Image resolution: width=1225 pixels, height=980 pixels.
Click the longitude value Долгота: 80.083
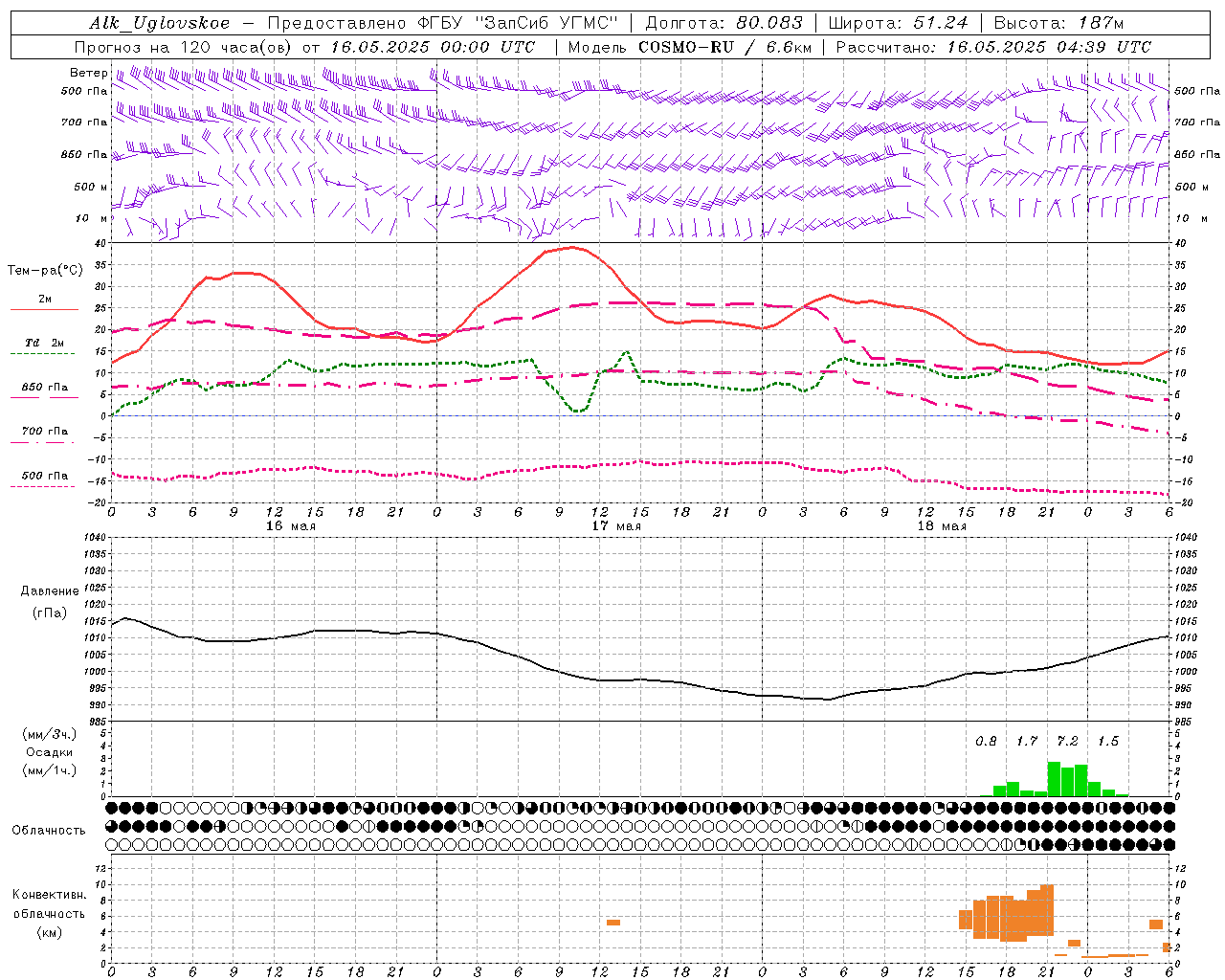(x=724, y=23)
